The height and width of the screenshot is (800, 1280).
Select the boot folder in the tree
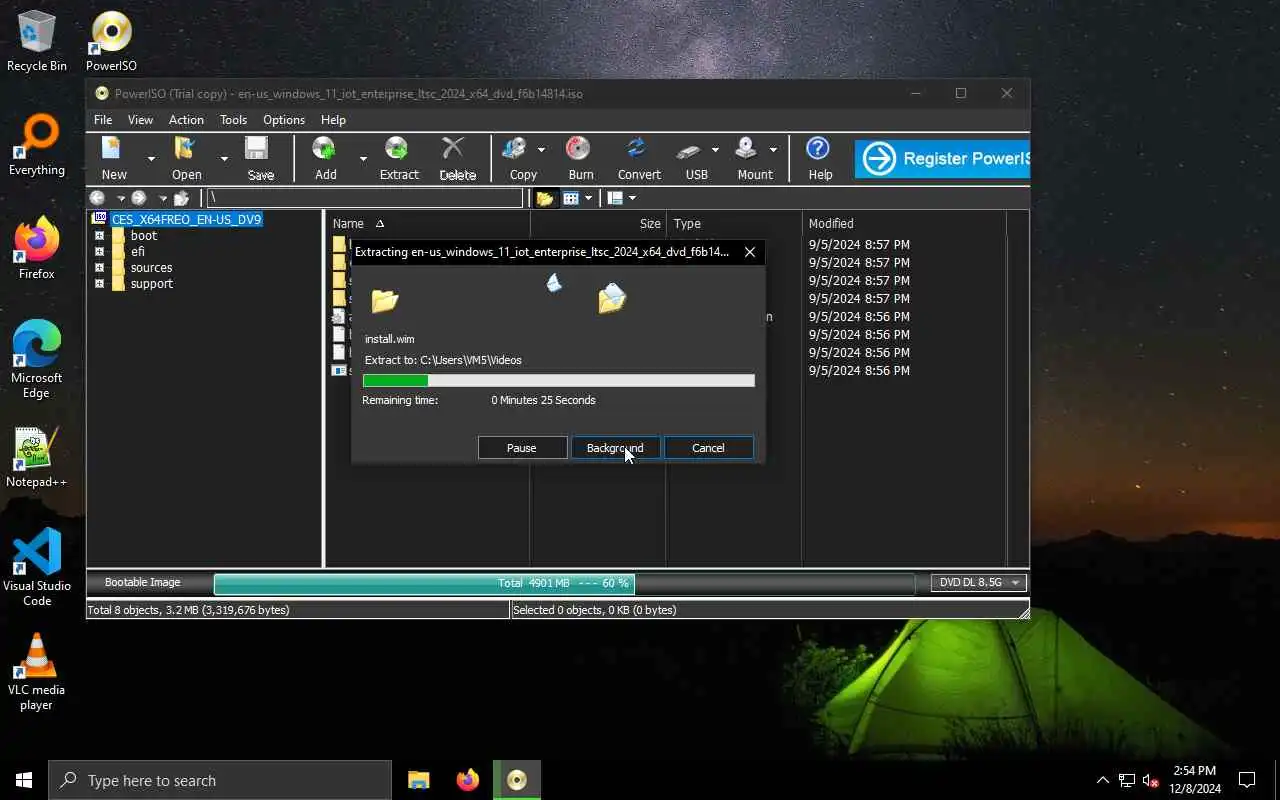point(144,236)
